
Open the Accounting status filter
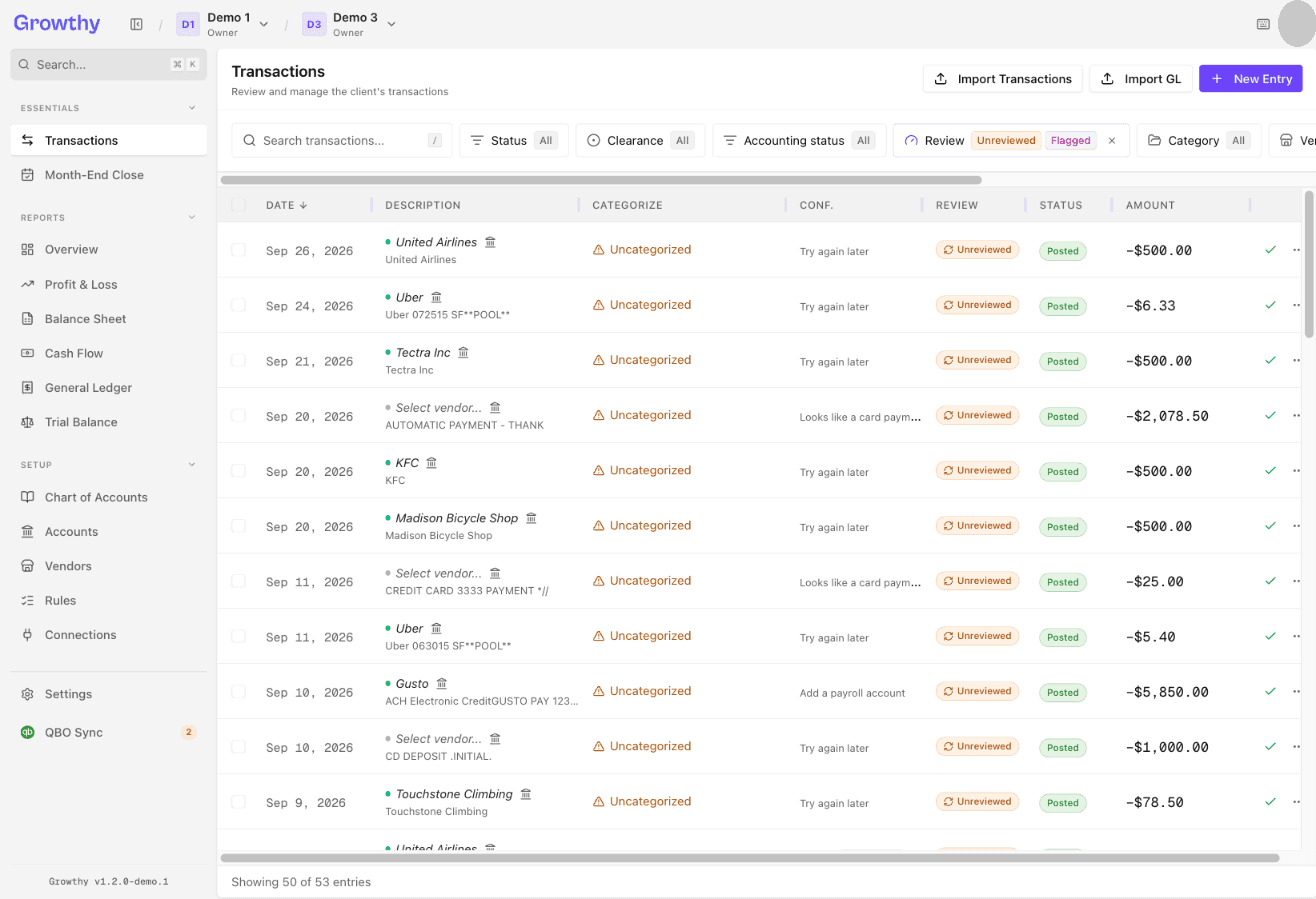click(x=799, y=141)
